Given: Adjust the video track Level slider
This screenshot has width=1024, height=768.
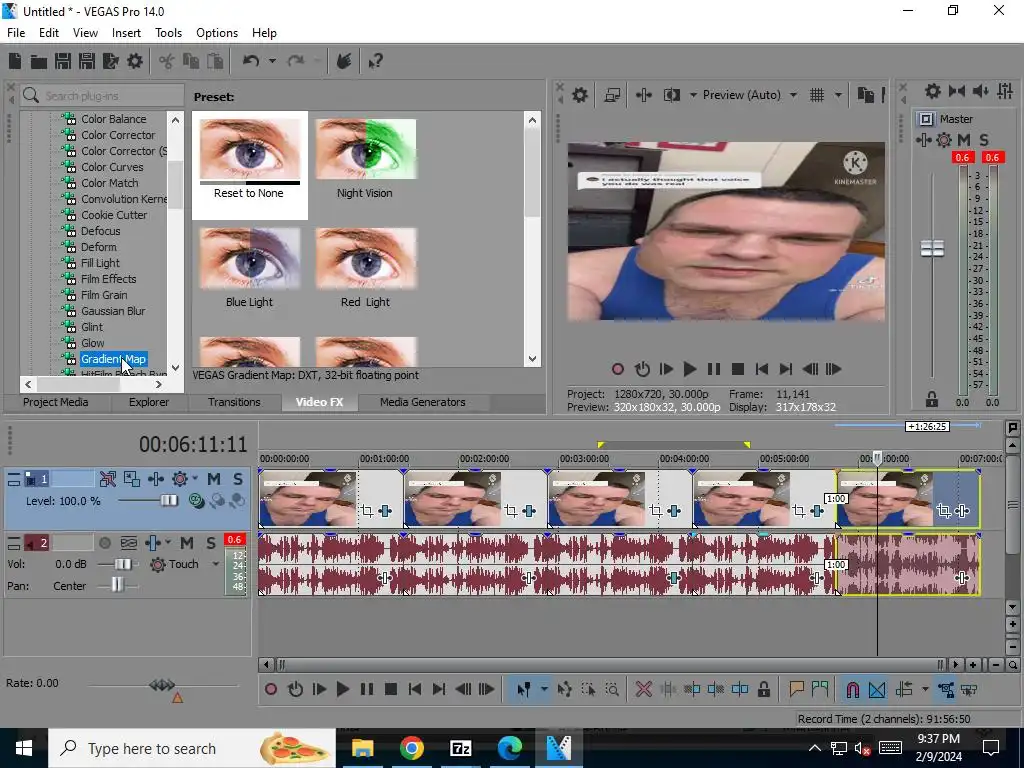Looking at the screenshot, I should click(168, 500).
